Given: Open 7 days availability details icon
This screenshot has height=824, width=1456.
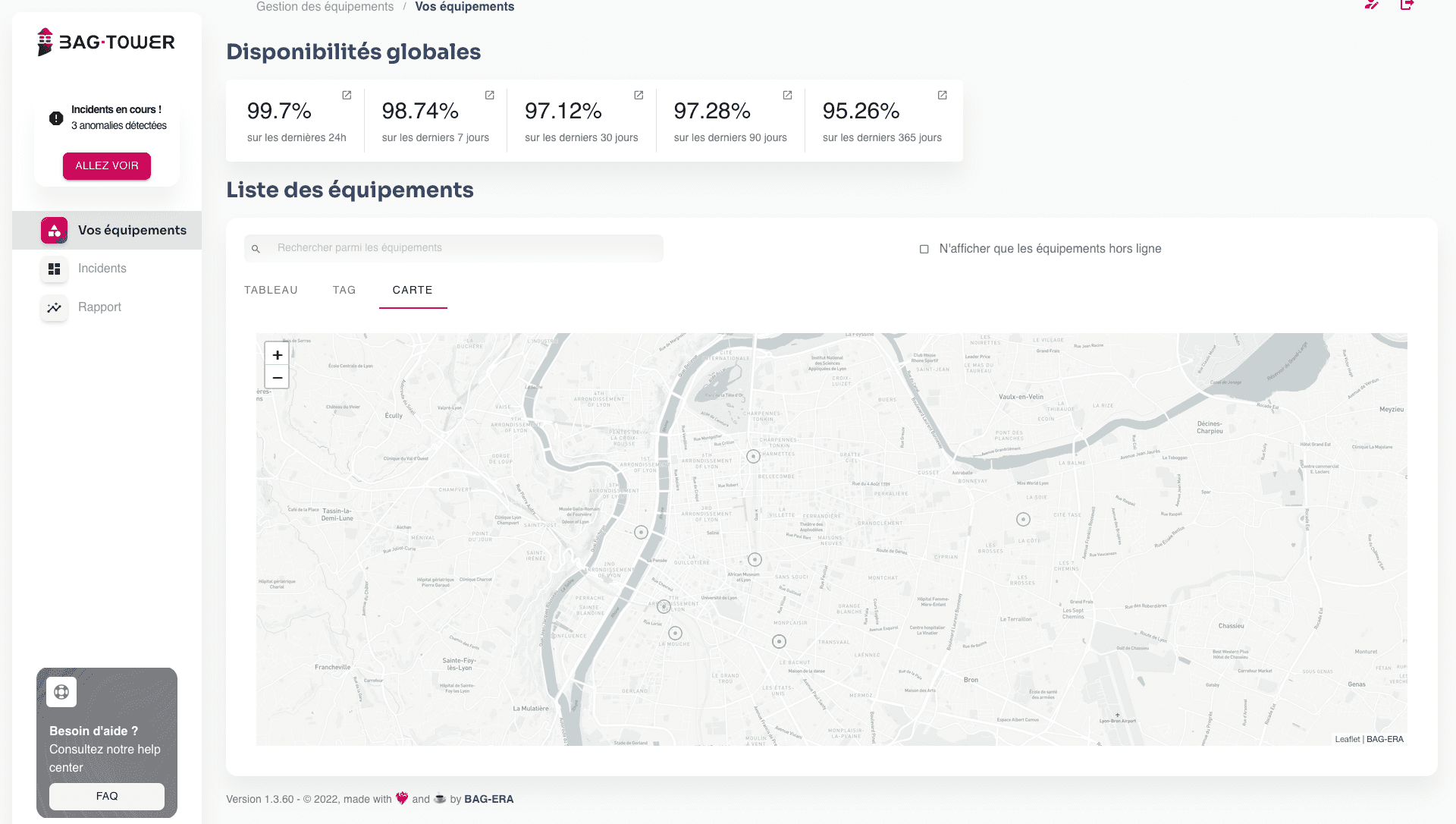Looking at the screenshot, I should coord(489,95).
